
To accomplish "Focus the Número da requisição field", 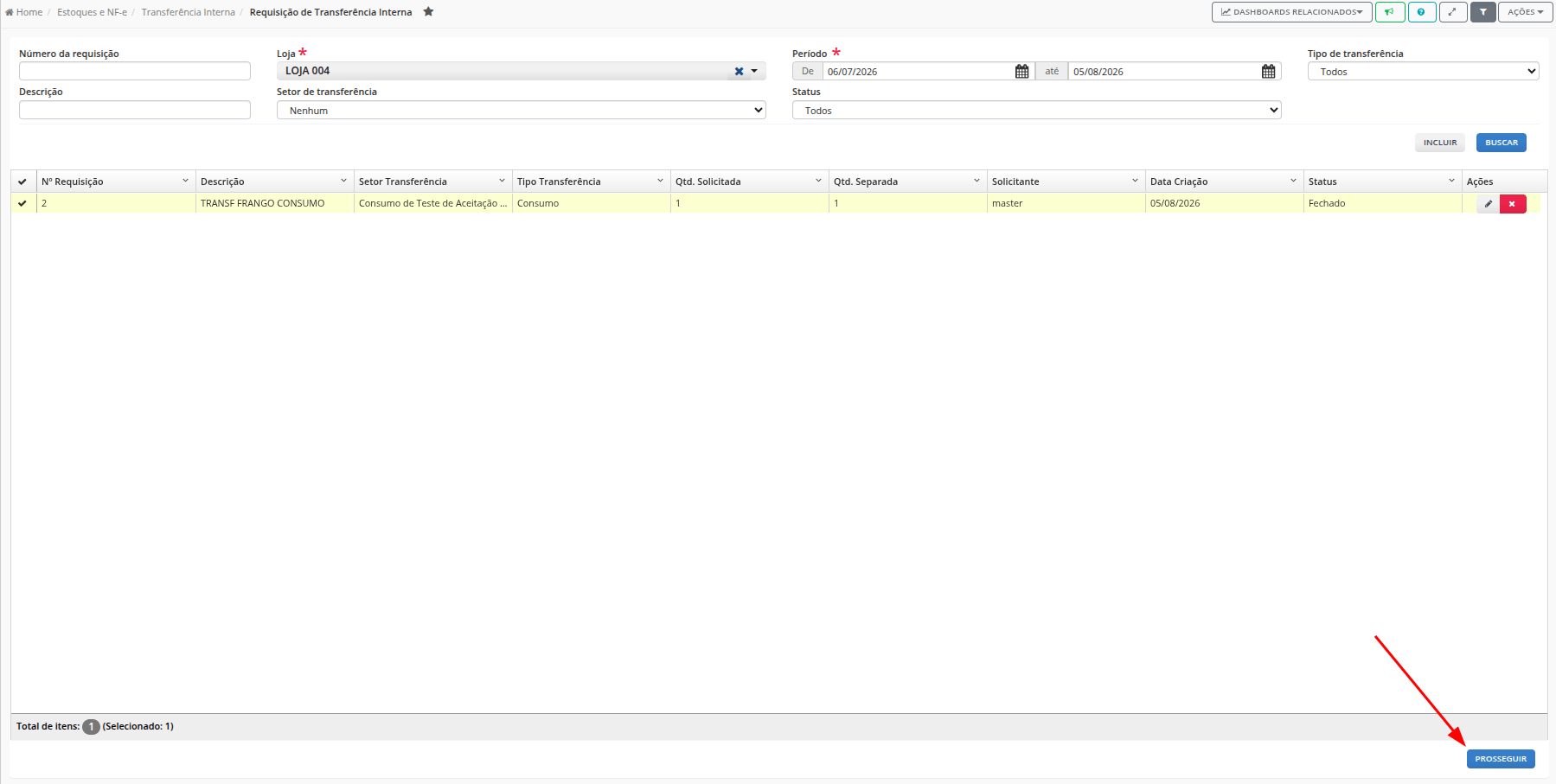I will pyautogui.click(x=135, y=71).
